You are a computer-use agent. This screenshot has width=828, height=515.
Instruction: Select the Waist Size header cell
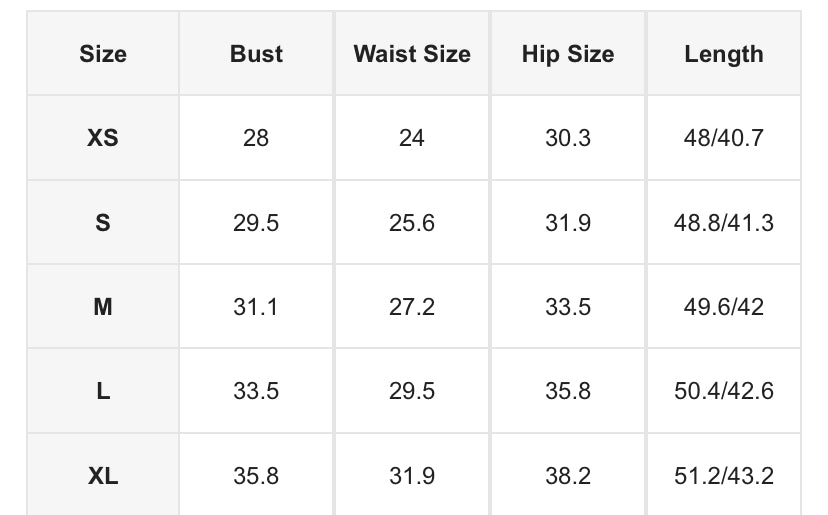[x=412, y=54]
